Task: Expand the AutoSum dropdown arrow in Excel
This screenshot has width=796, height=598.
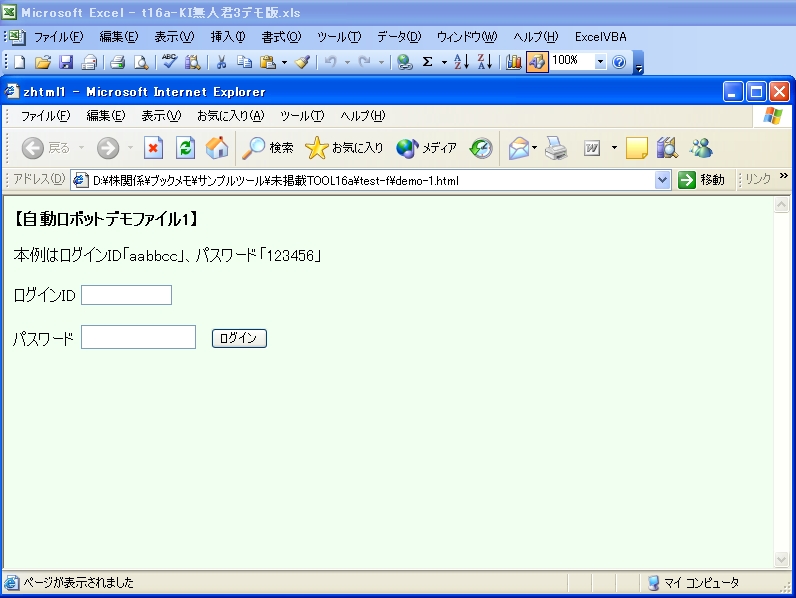Action: click(x=444, y=62)
